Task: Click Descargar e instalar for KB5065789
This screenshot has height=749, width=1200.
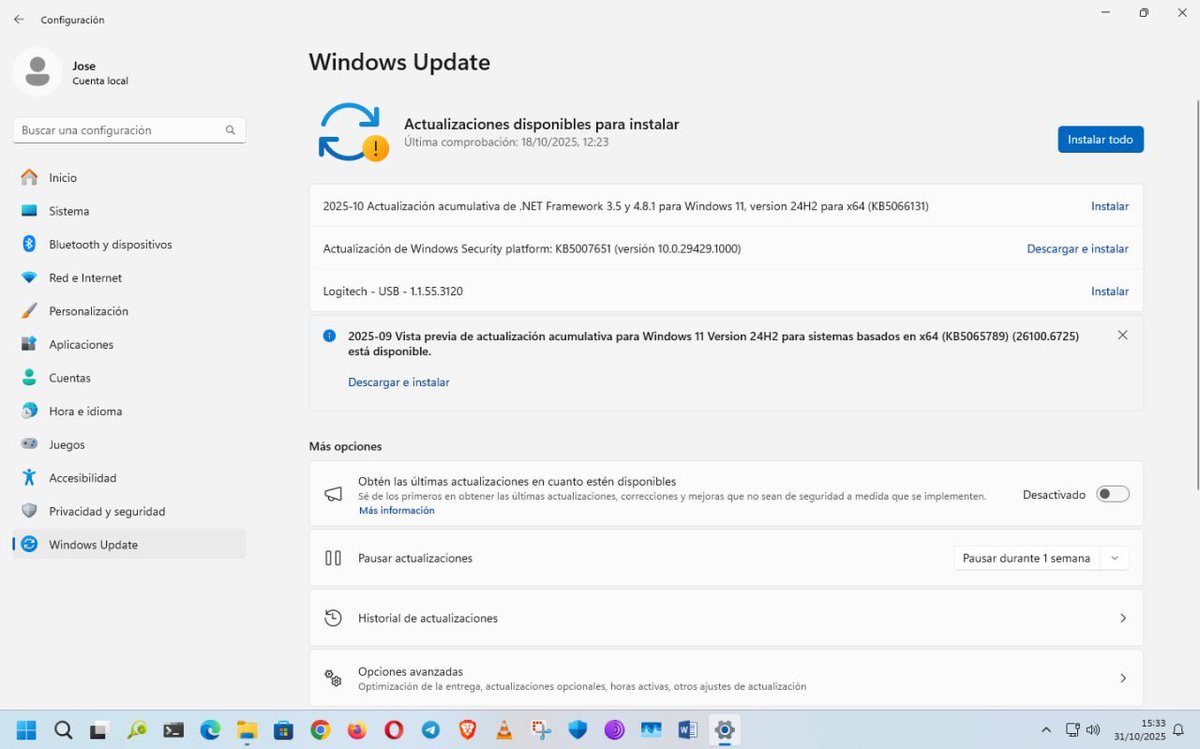Action: (x=398, y=382)
